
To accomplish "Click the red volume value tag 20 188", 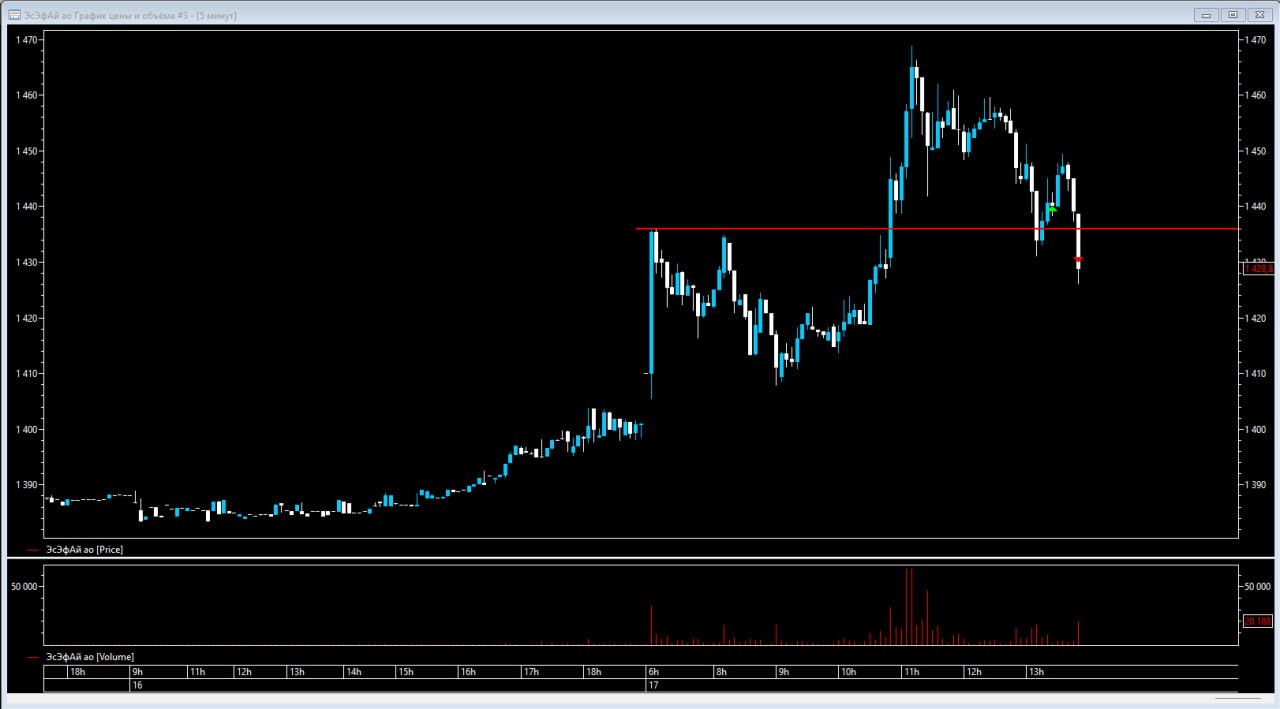I will (1257, 621).
